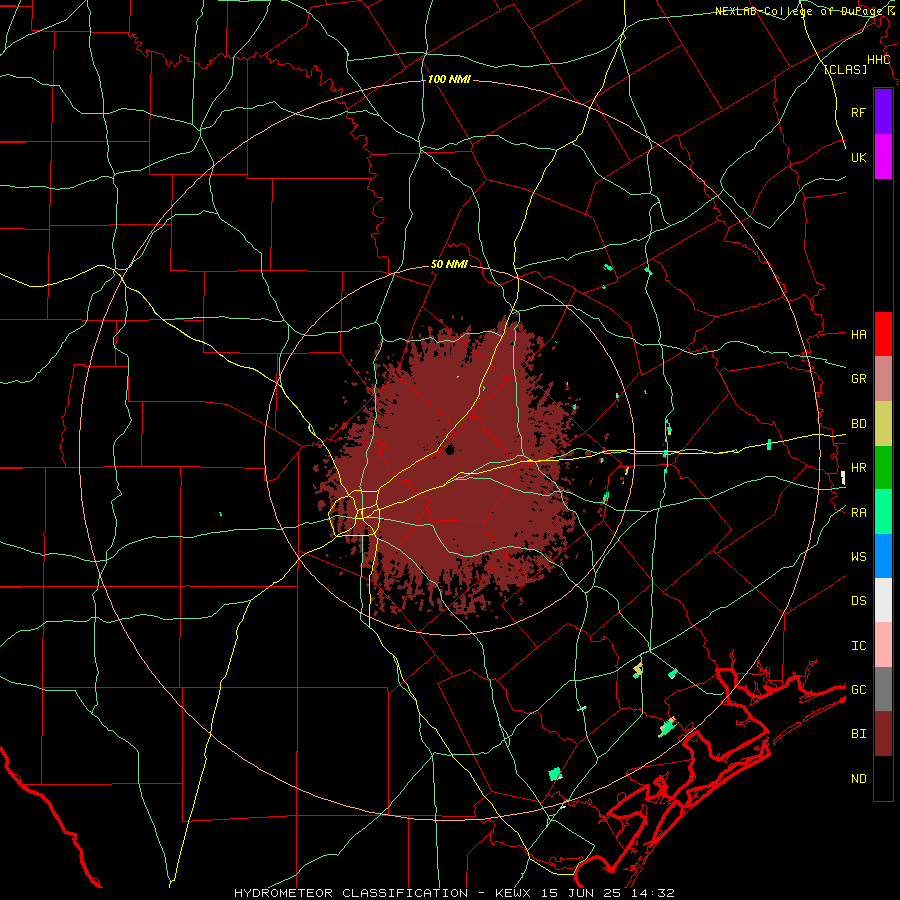This screenshot has width=900, height=900.
Task: Click the black radar-site hole in brown echo
Action: pyautogui.click(x=449, y=449)
